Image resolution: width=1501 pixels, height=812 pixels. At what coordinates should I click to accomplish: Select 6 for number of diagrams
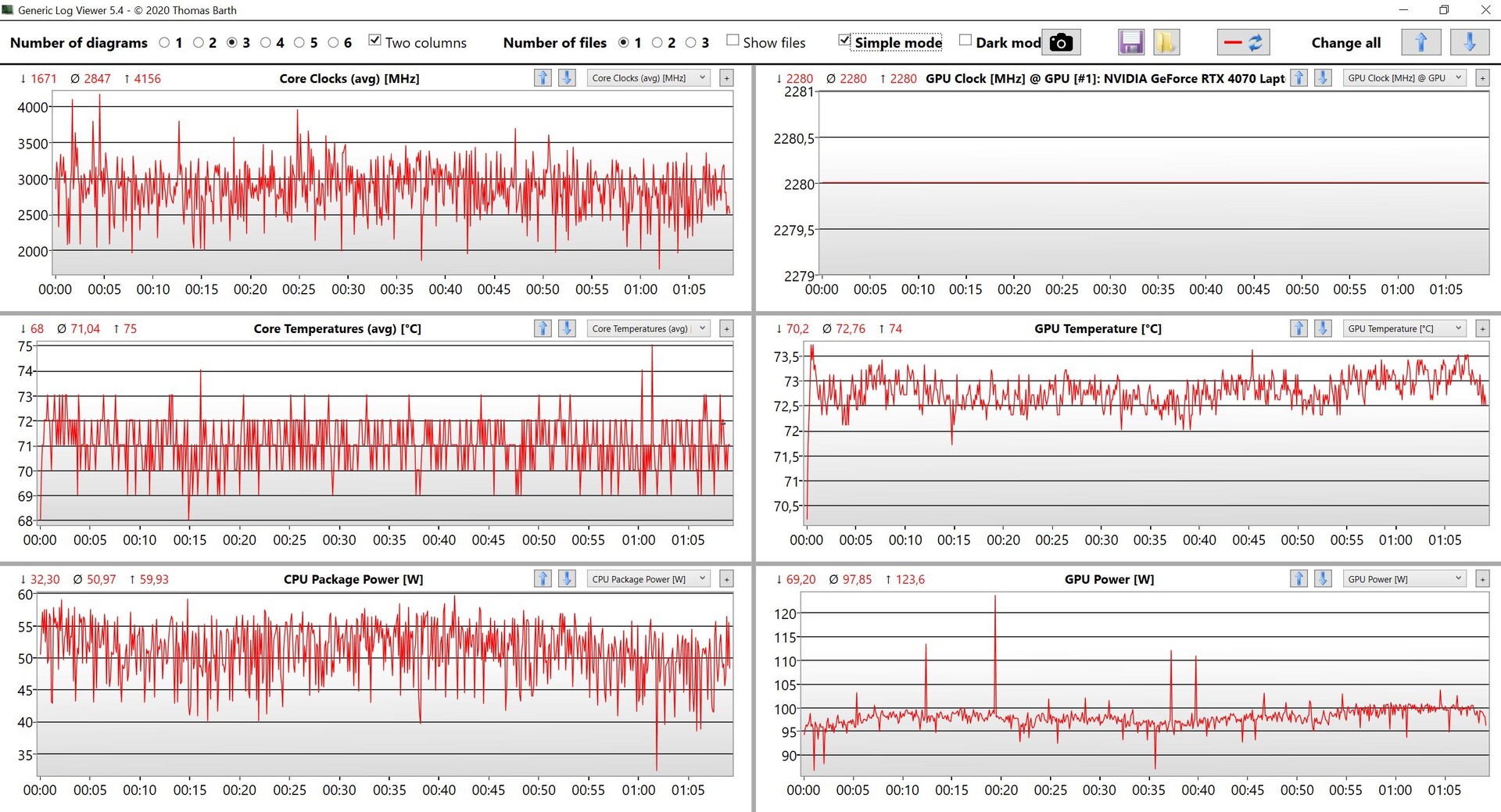pyautogui.click(x=333, y=43)
